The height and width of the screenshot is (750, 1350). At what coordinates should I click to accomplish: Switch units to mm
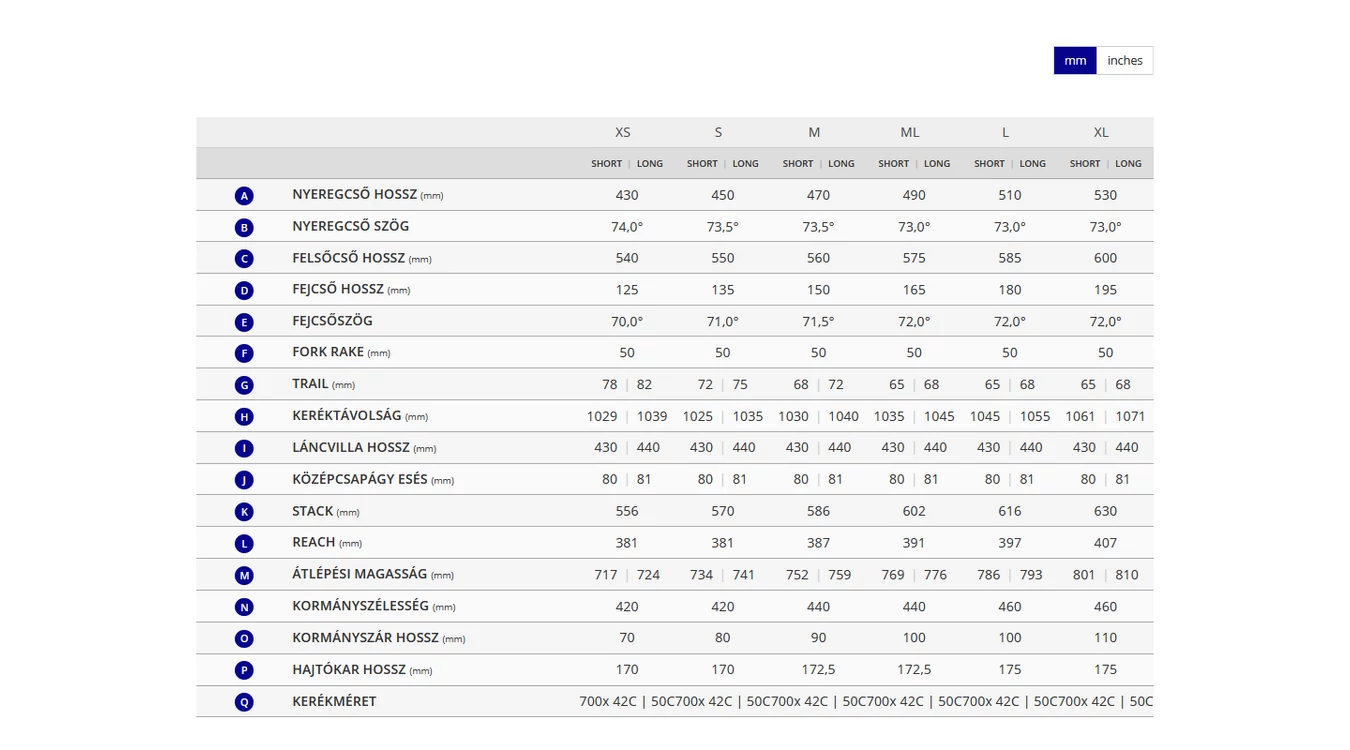tap(1075, 61)
